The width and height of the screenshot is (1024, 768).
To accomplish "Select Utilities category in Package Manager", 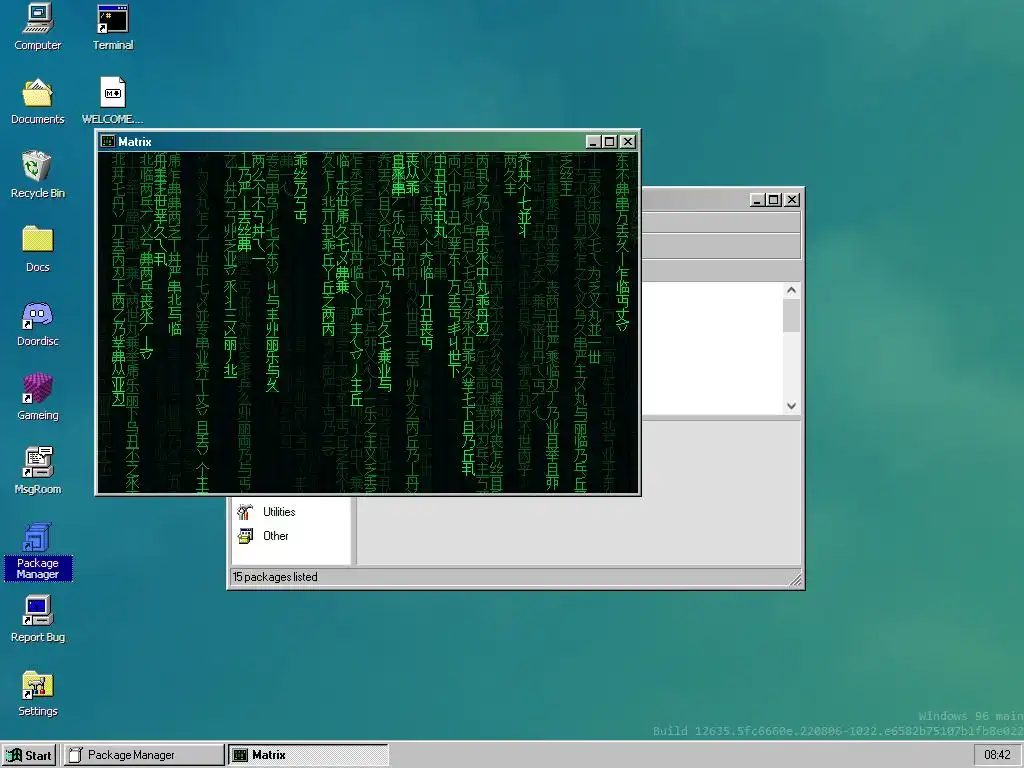I will tap(279, 512).
